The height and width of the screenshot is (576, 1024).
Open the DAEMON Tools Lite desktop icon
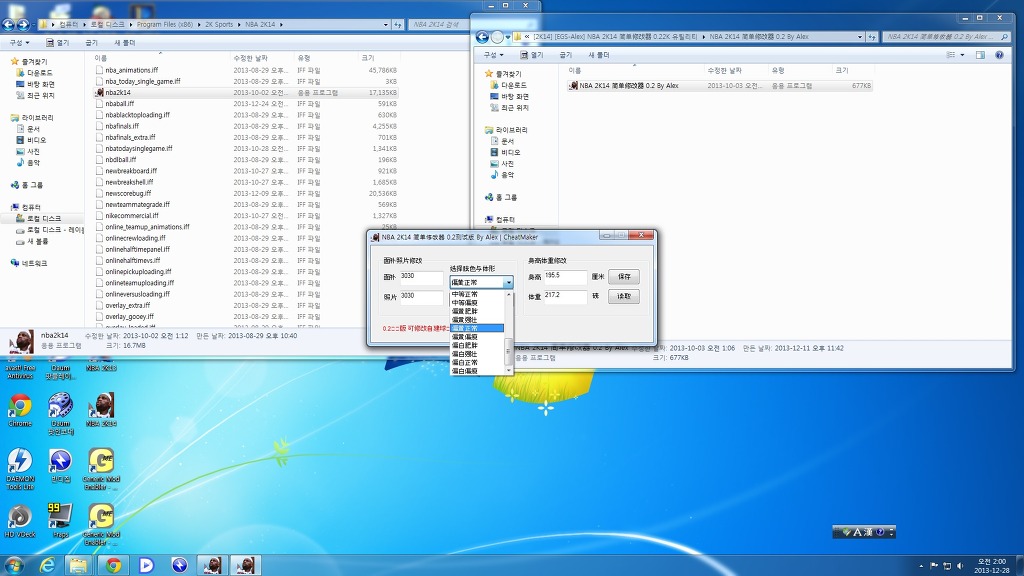[x=20, y=461]
